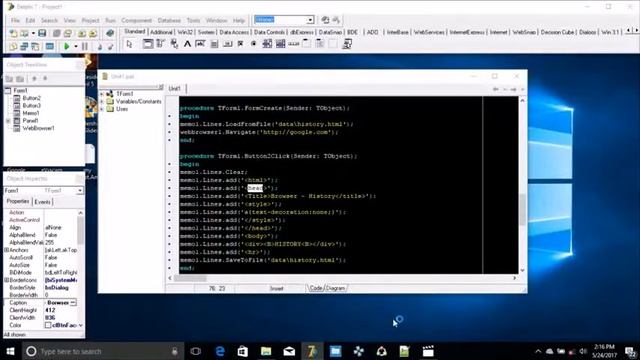Image resolution: width=640 pixels, height=360 pixels.
Task: Click the Open file toolbar icon
Action: tap(24, 33)
